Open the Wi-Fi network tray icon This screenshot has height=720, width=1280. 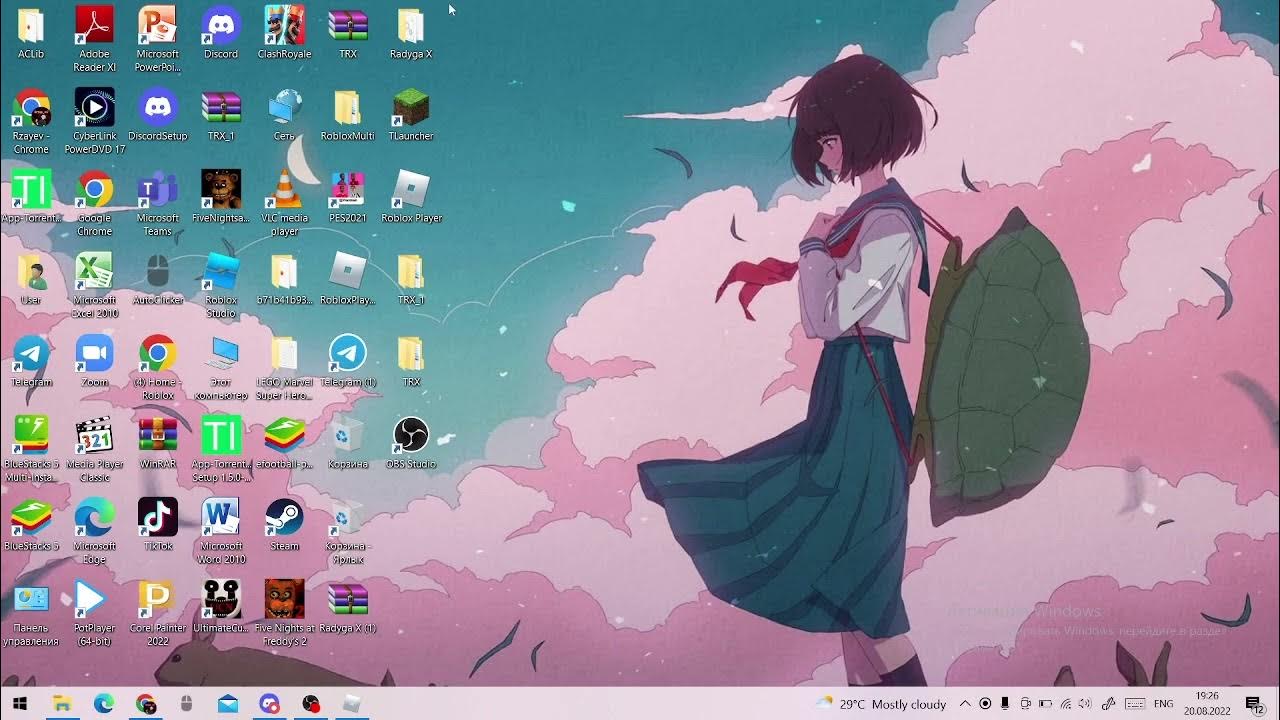[1066, 704]
